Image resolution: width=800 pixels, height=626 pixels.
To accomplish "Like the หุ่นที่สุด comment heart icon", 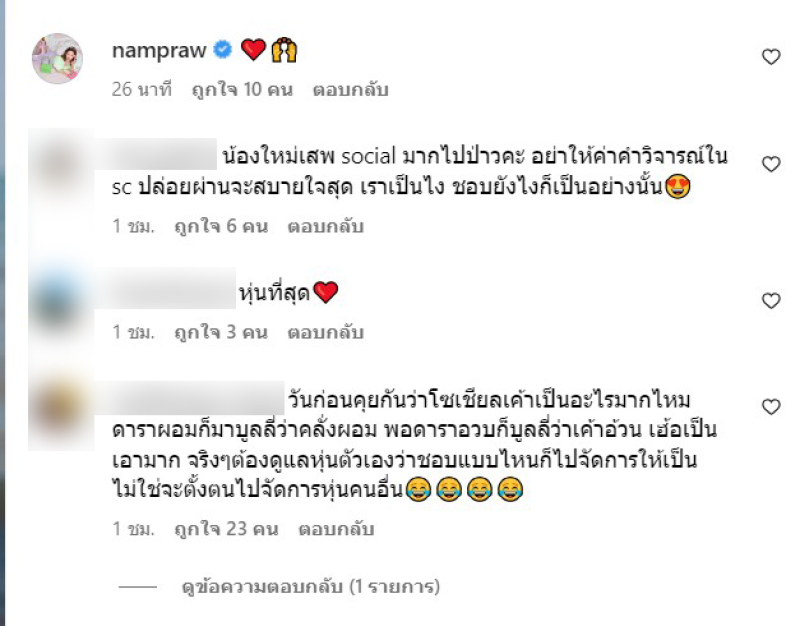I will click(771, 301).
